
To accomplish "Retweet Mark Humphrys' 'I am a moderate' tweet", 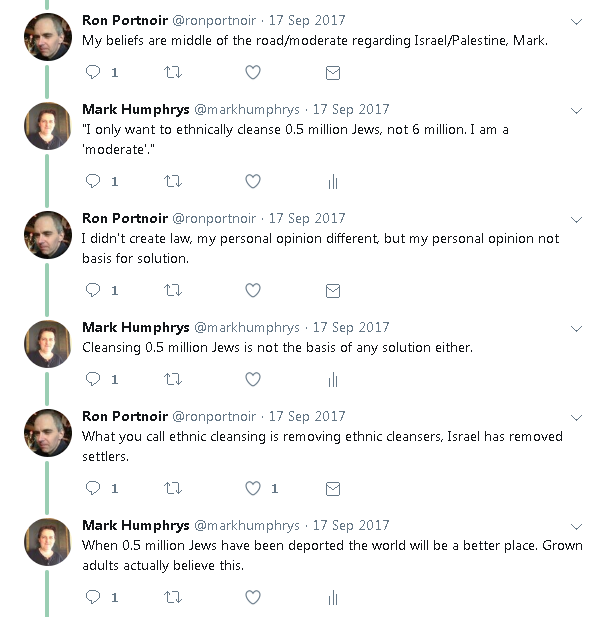I will [173, 182].
